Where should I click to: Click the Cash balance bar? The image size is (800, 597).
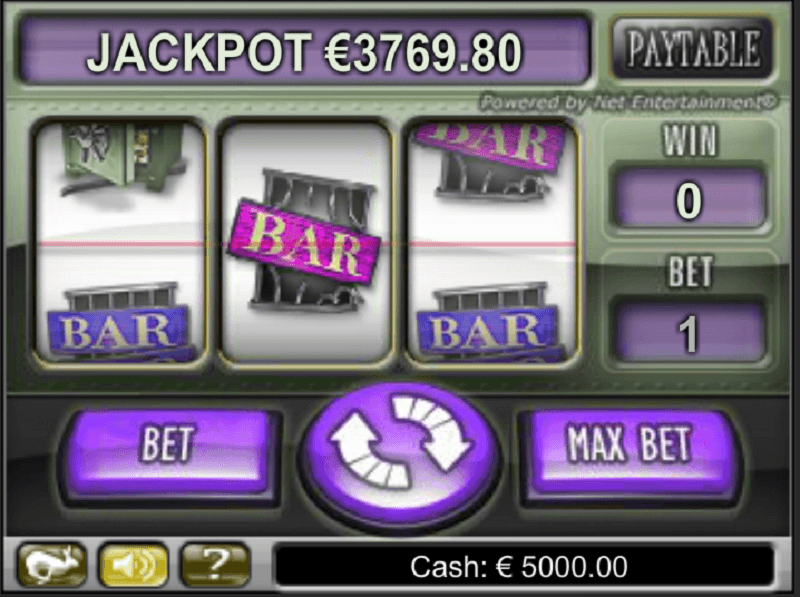524,566
